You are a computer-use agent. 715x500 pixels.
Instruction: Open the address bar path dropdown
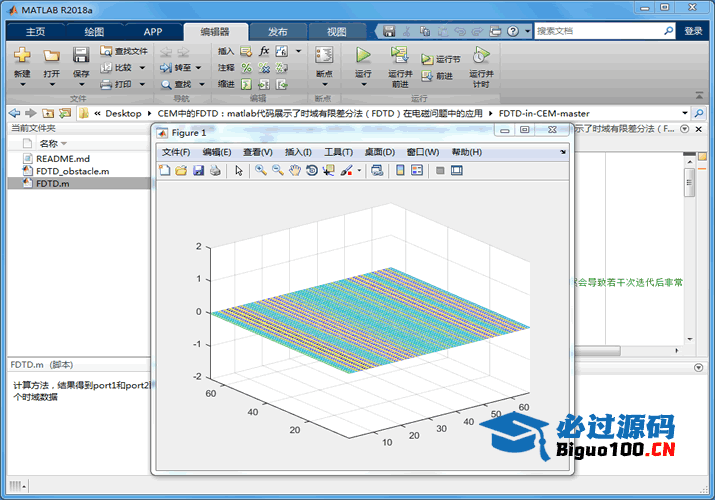(684, 113)
